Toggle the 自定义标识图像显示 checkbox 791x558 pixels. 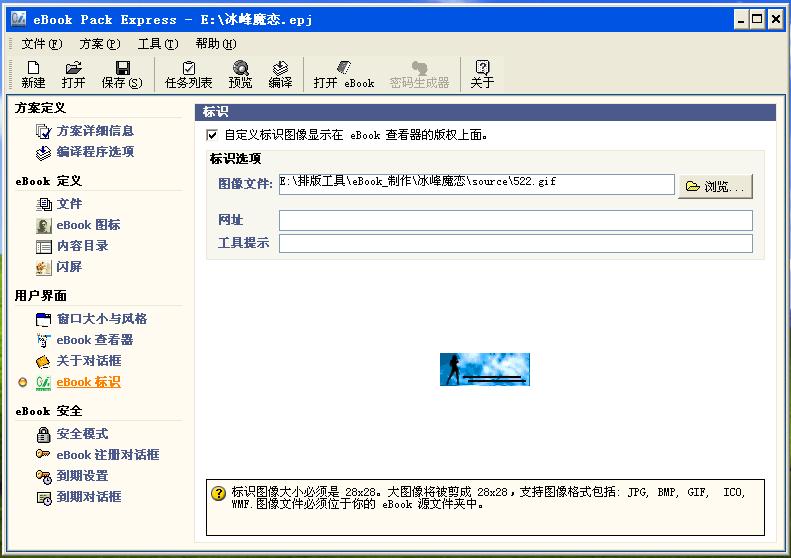click(x=212, y=135)
